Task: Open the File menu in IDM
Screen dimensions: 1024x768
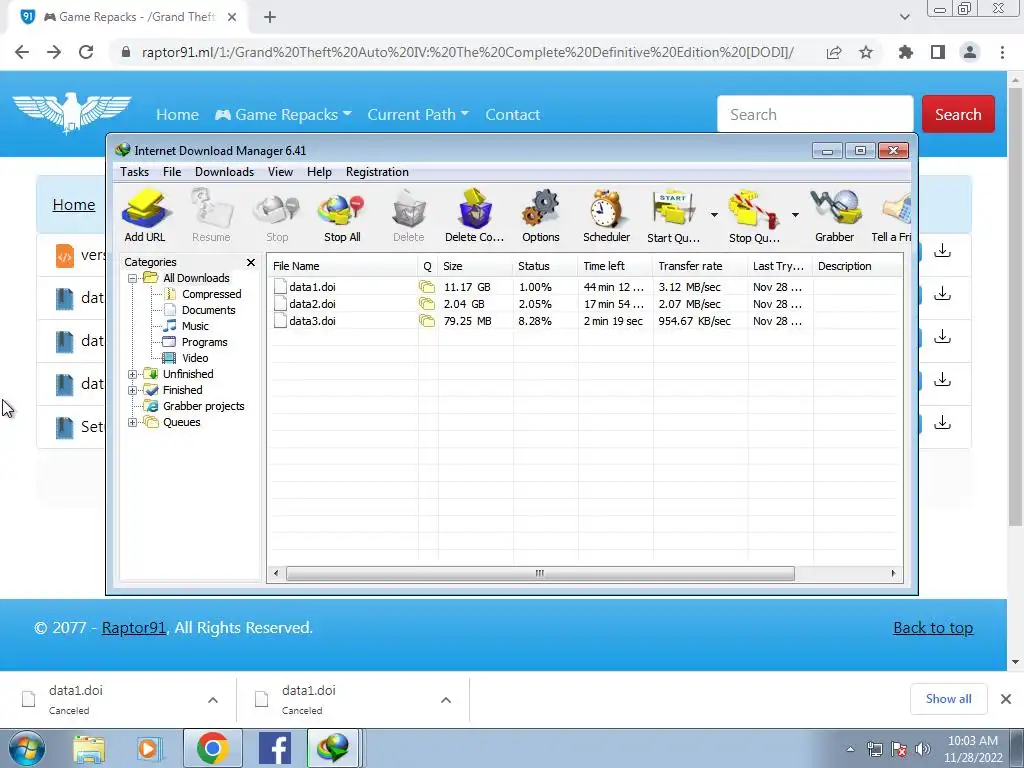Action: (172, 172)
